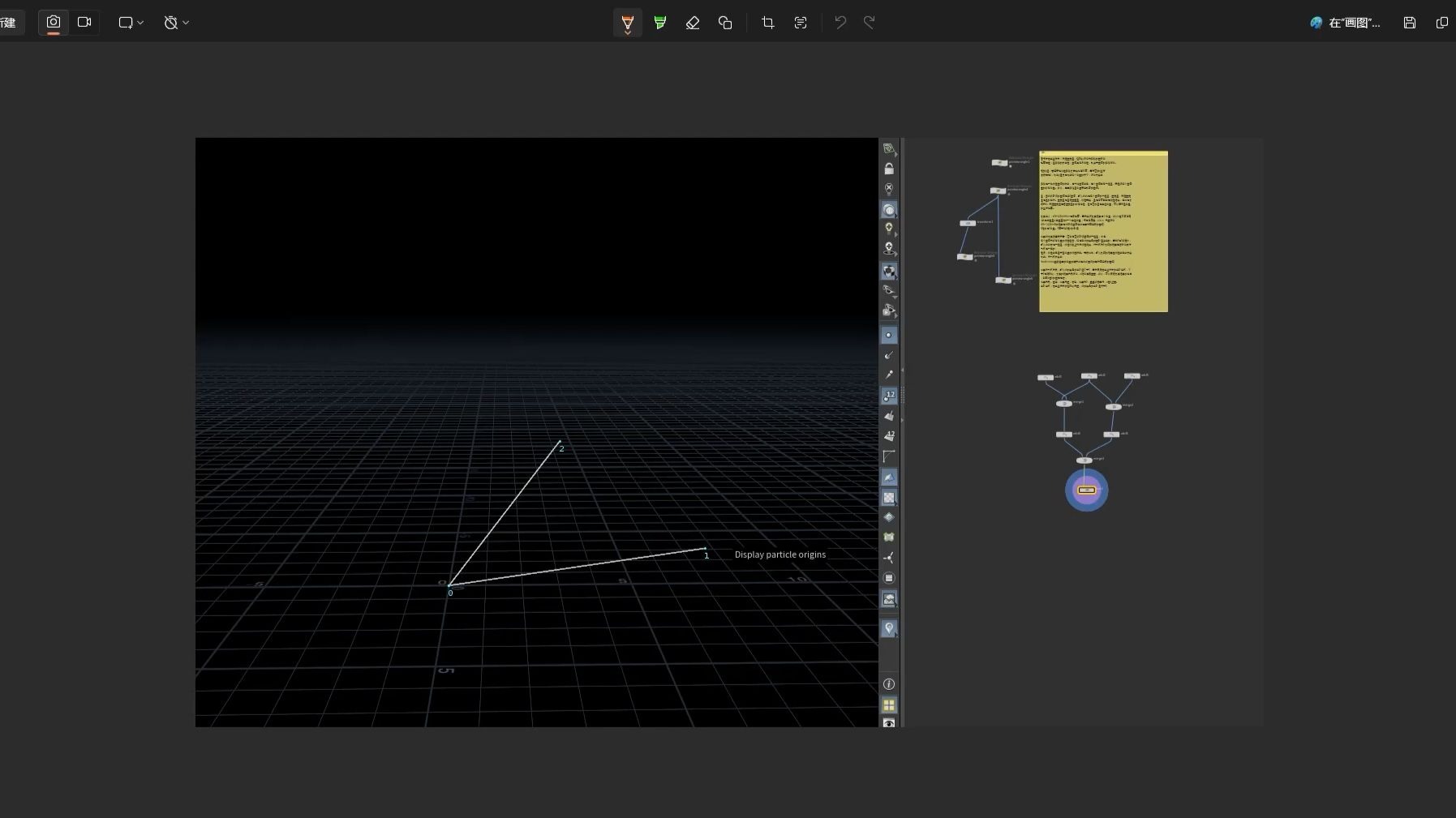Open the snip shape mode dropdown
This screenshot has height=818, width=1456.
(x=131, y=23)
